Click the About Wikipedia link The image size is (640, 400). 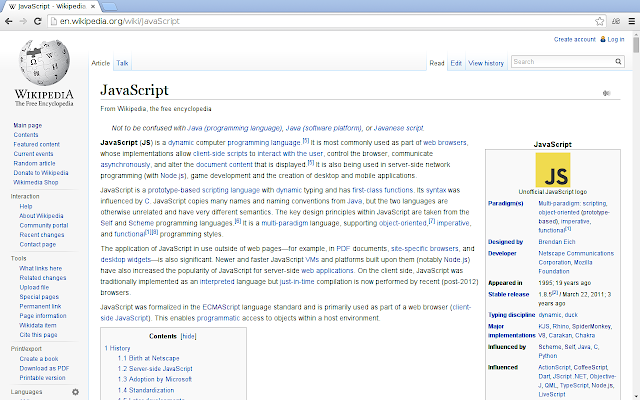point(41,216)
